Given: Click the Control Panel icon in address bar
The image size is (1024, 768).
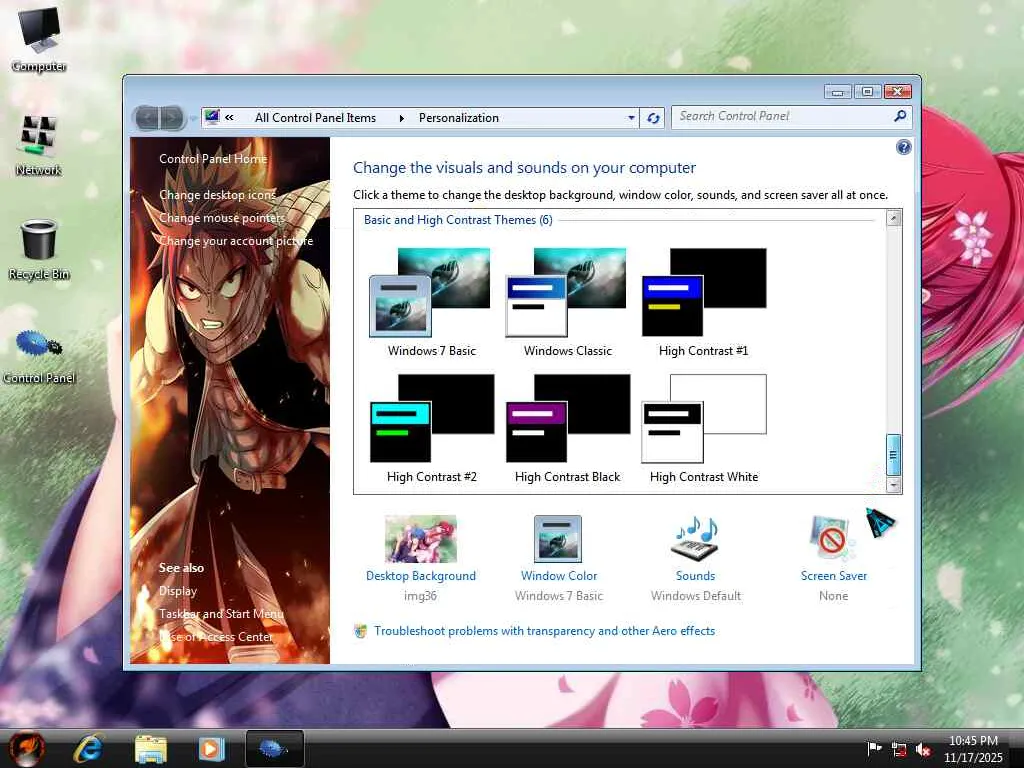Looking at the screenshot, I should pyautogui.click(x=212, y=118).
